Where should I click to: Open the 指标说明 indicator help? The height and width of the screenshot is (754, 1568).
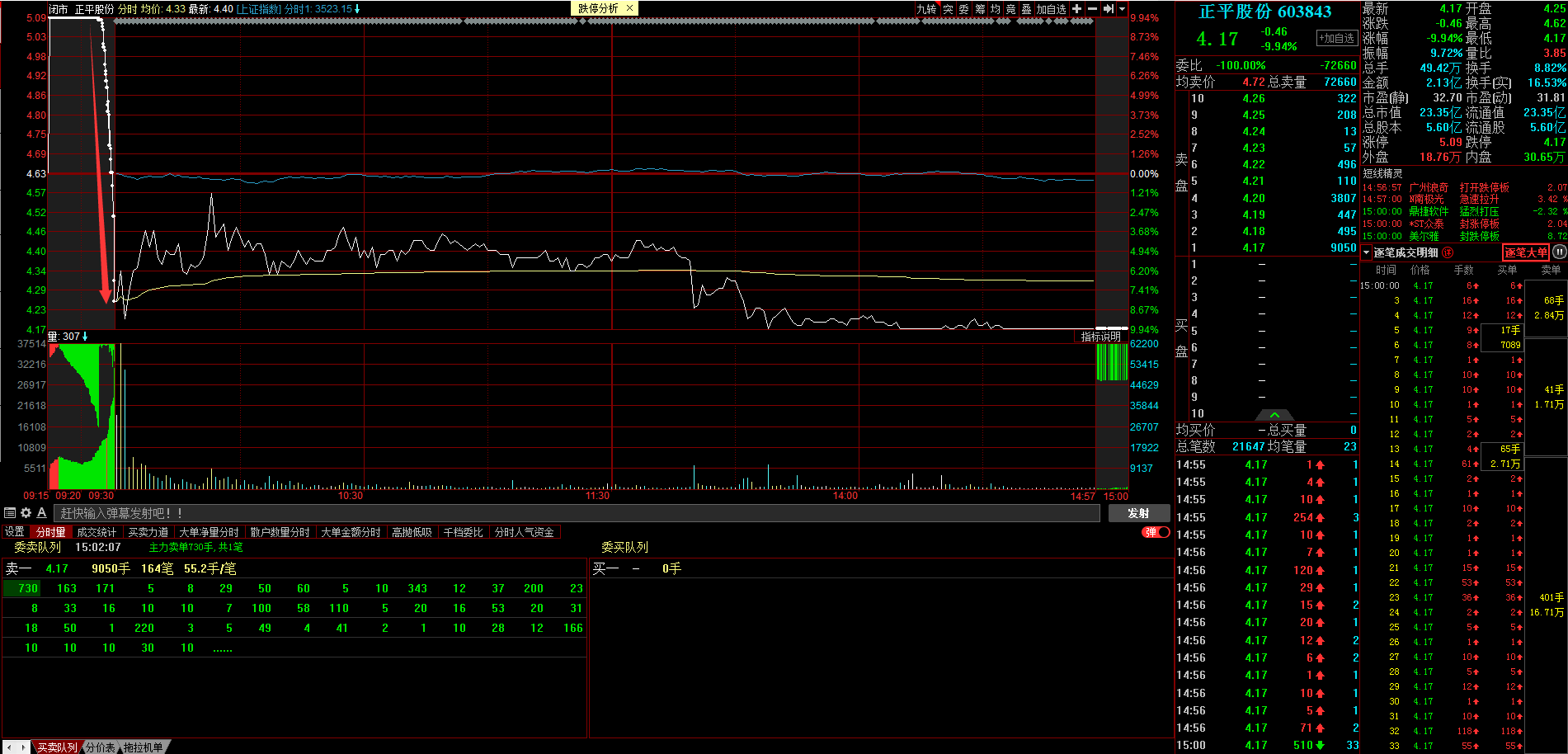point(1101,337)
